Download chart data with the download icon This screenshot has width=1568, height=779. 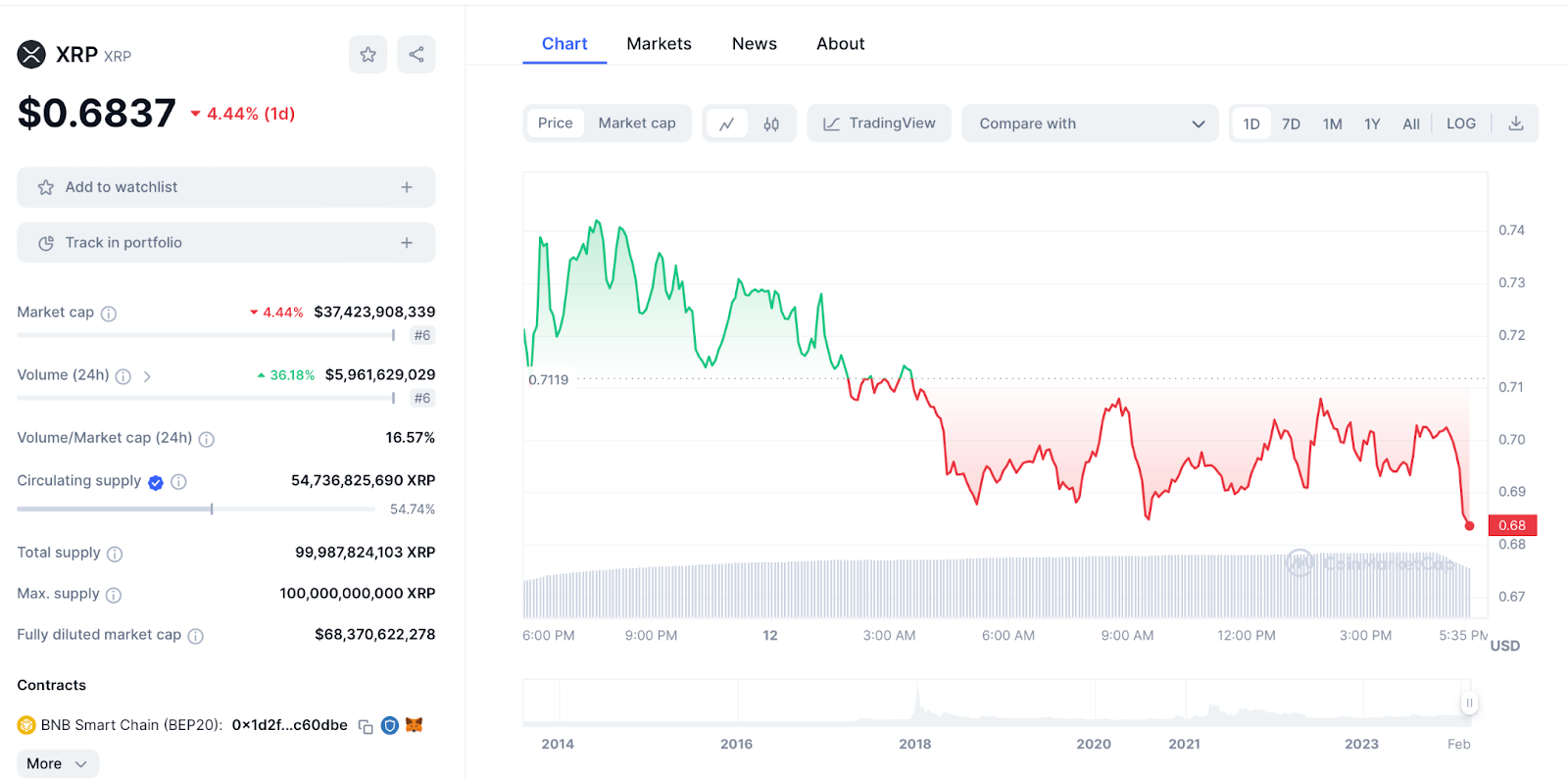1516,123
